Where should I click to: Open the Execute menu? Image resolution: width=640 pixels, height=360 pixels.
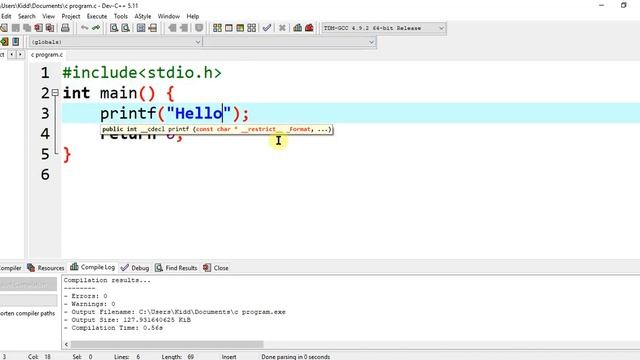pos(97,16)
